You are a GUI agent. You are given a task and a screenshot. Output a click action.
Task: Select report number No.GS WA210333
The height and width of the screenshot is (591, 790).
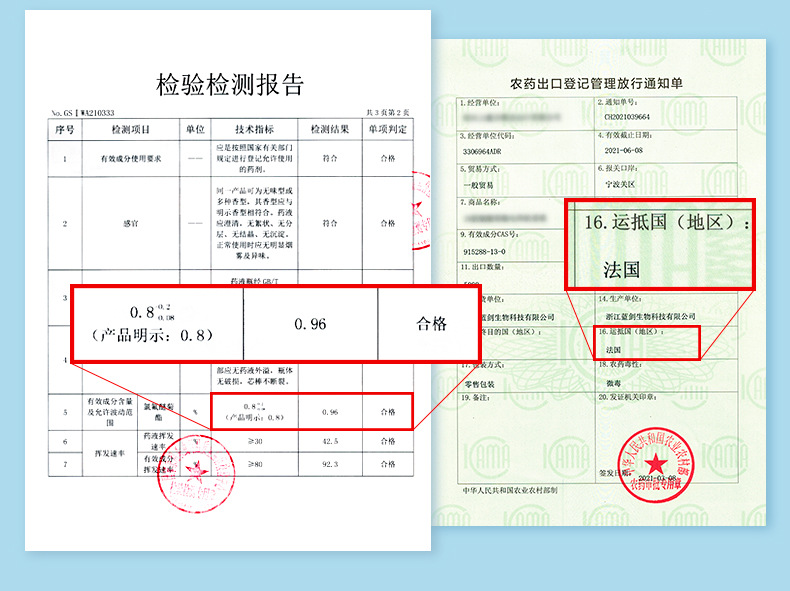[83, 113]
